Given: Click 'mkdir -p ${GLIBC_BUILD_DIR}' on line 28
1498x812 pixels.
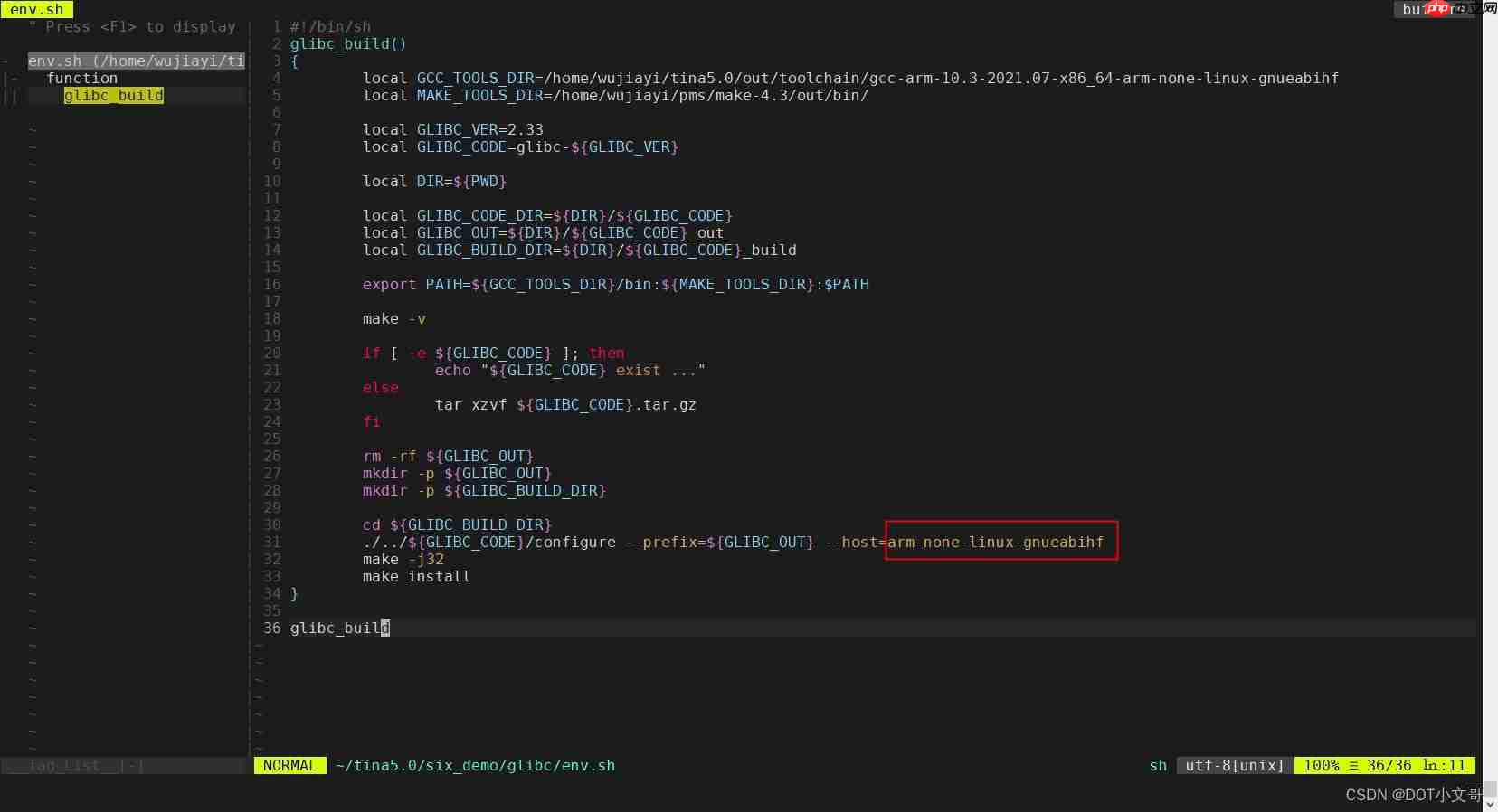Looking at the screenshot, I should pos(484,490).
